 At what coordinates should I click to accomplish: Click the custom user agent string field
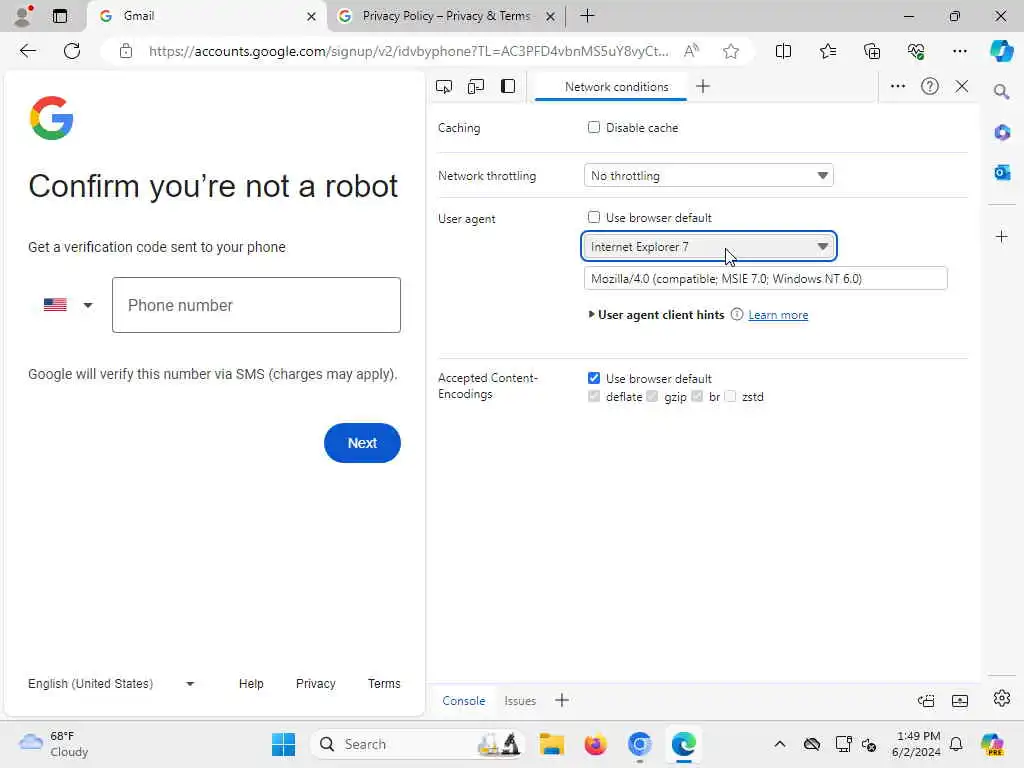coord(765,278)
